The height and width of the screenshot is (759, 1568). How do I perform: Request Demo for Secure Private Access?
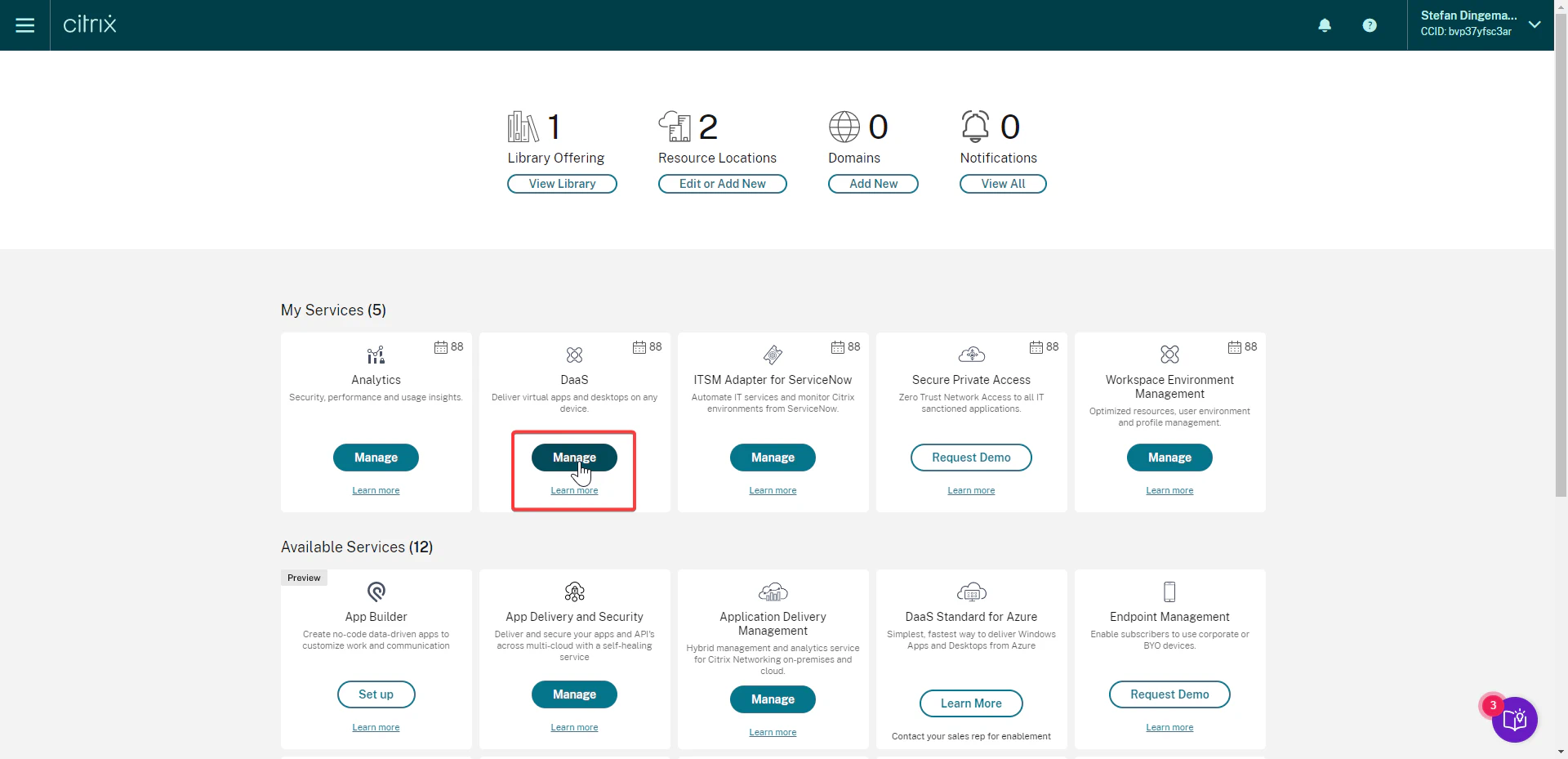(971, 458)
